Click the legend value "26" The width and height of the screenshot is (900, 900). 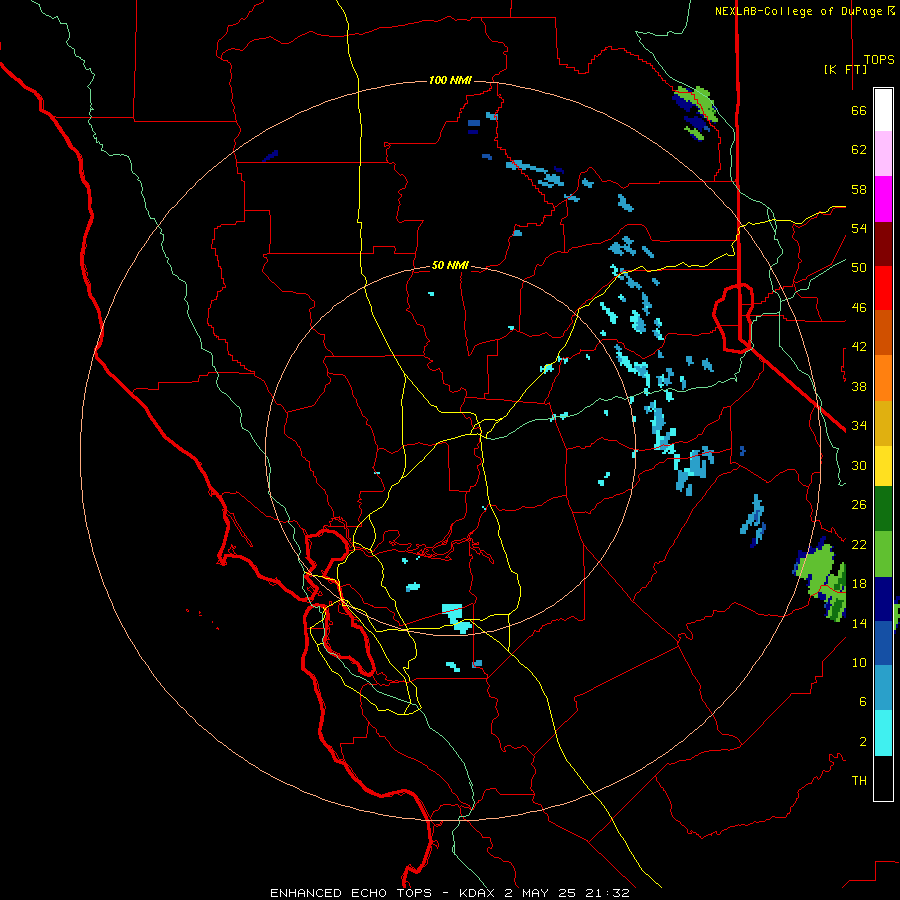click(859, 505)
